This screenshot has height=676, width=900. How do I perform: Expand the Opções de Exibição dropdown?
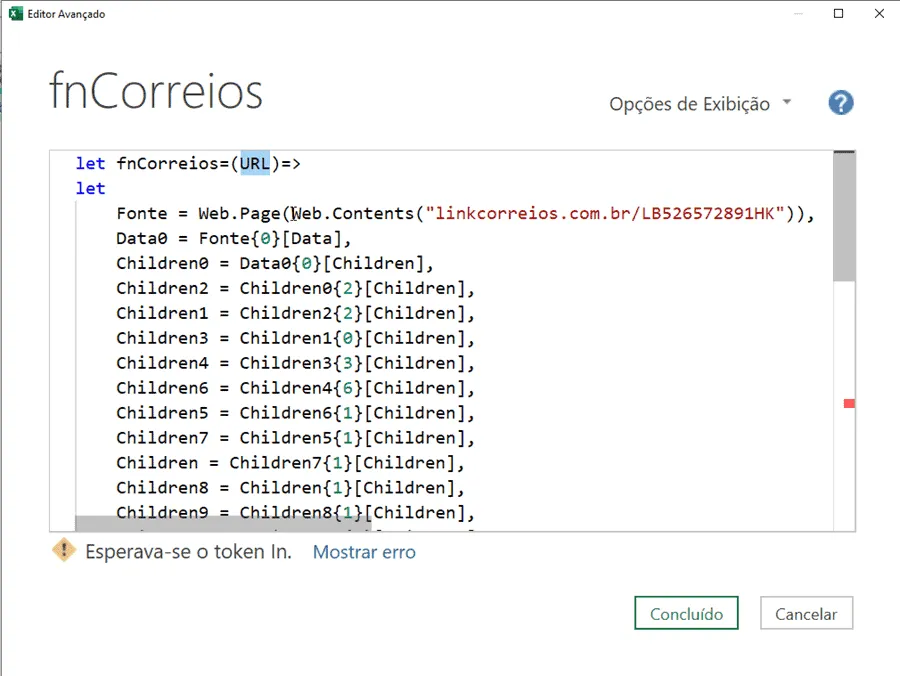tap(700, 104)
